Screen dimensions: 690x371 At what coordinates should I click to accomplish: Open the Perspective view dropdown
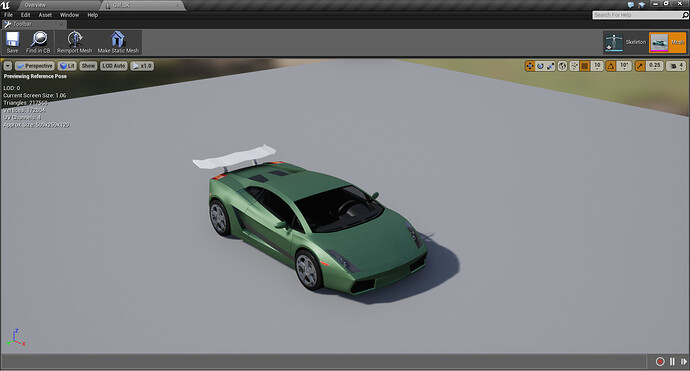35,66
